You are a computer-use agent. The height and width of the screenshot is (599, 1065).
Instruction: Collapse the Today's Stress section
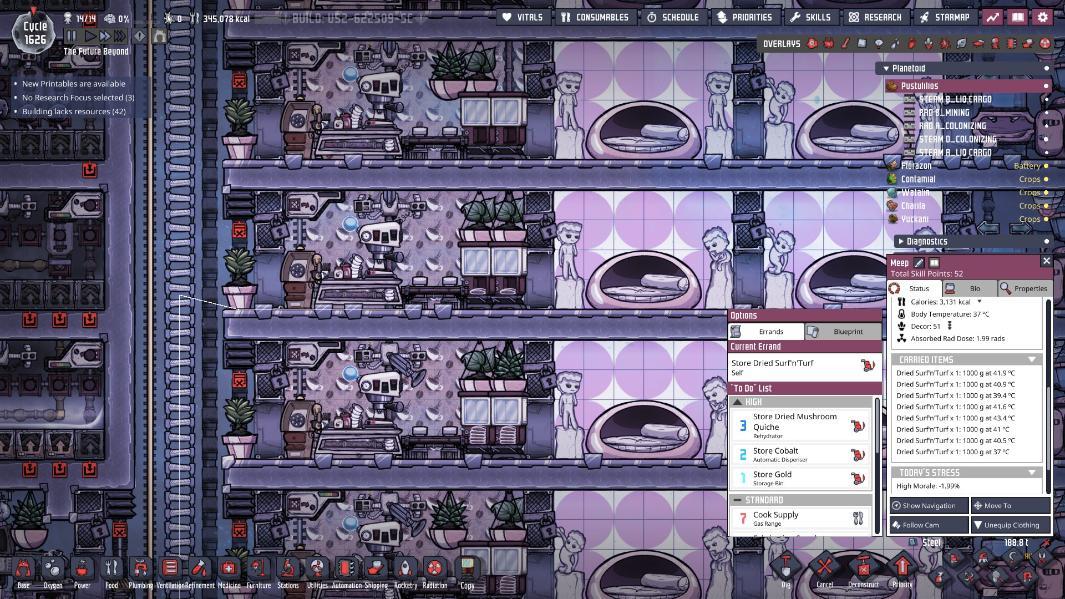[1032, 472]
